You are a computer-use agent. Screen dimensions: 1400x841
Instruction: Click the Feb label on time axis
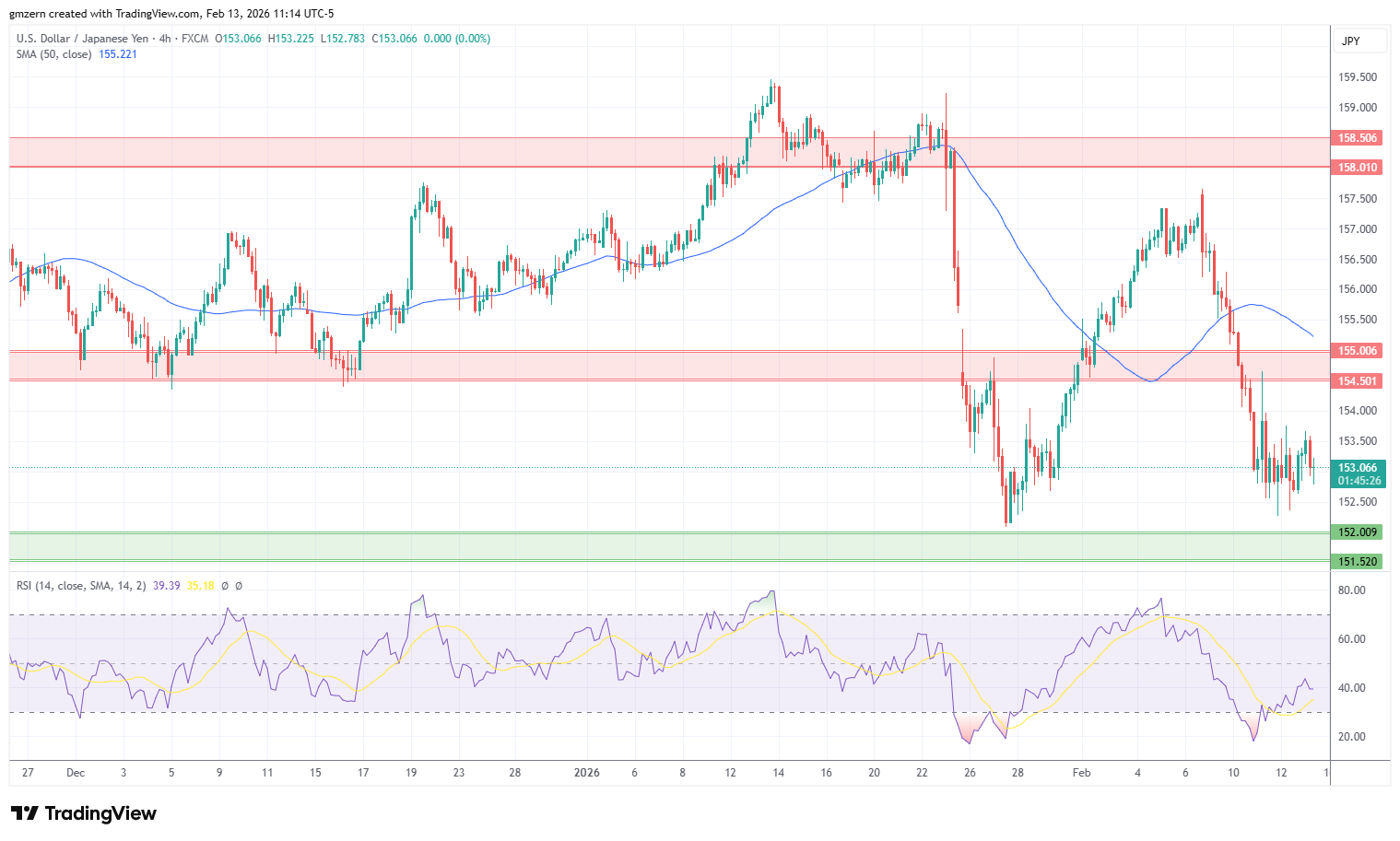(1082, 773)
